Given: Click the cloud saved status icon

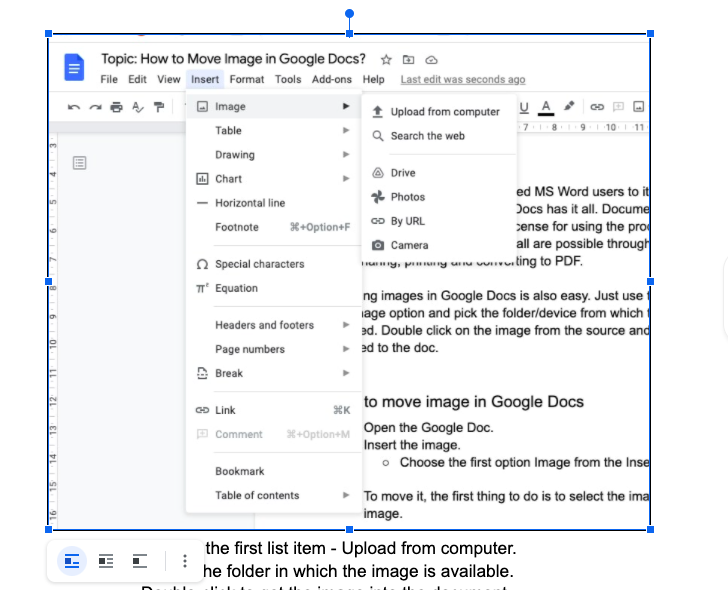Looking at the screenshot, I should tap(431, 60).
